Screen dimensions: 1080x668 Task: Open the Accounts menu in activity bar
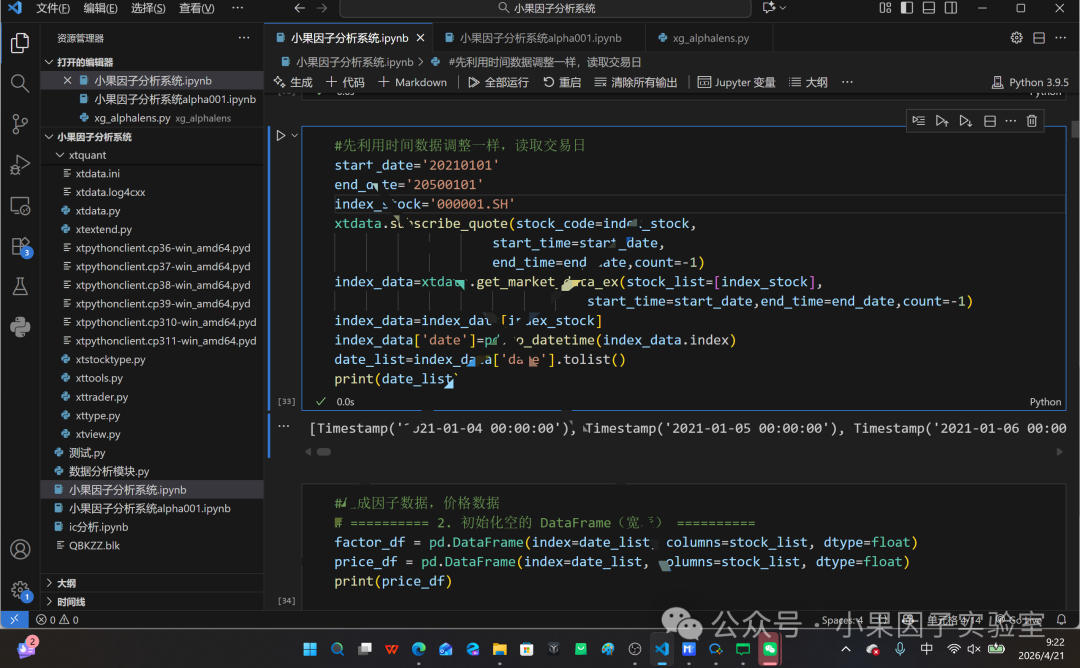[20, 549]
